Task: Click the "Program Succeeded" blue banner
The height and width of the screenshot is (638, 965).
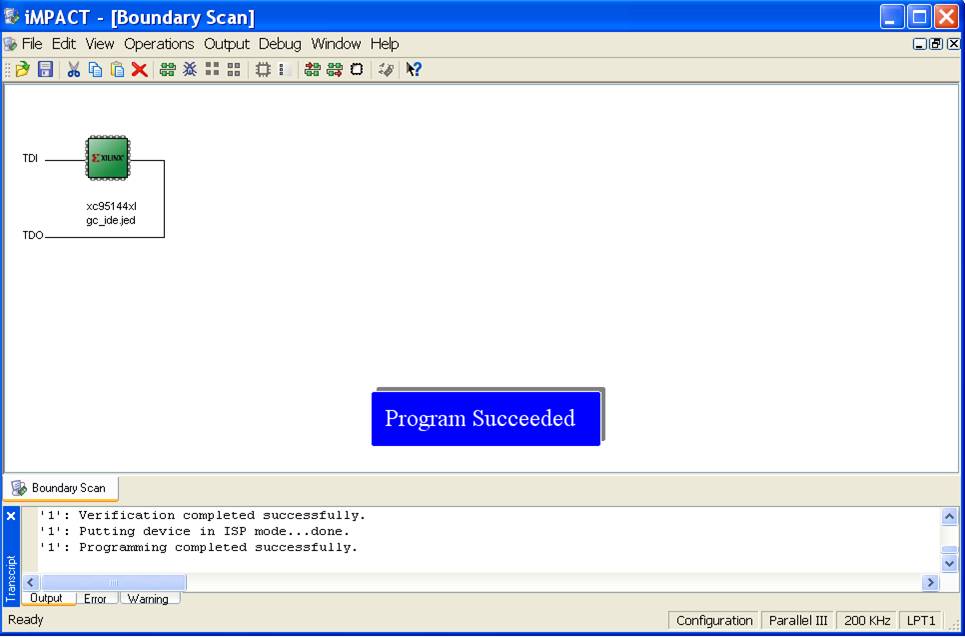Action: 486,418
